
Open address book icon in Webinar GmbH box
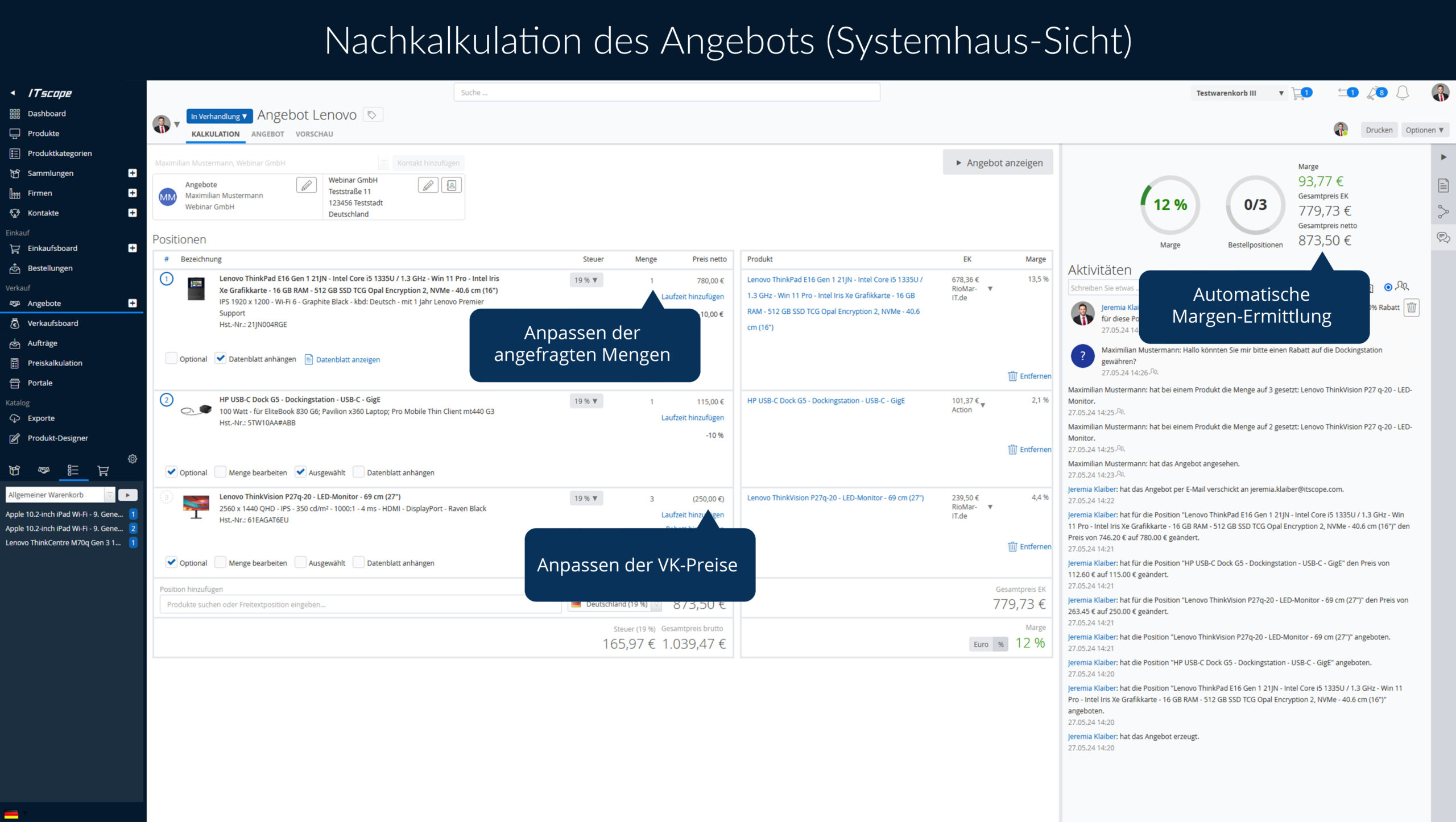(x=452, y=185)
